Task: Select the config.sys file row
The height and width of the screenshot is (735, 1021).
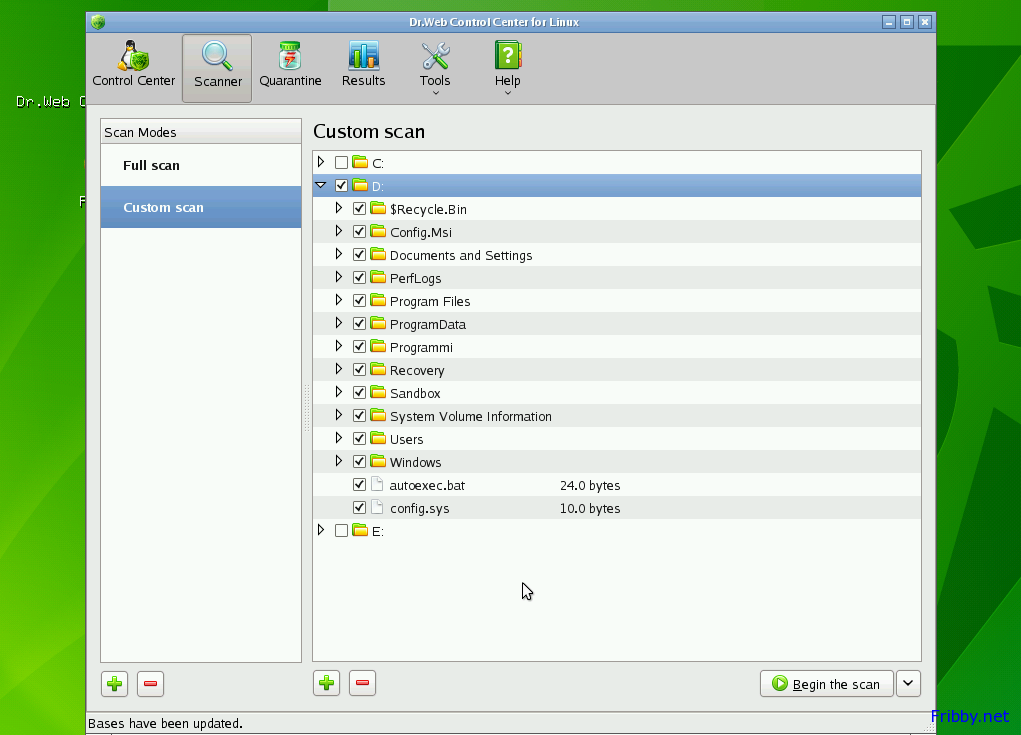Action: pos(420,509)
